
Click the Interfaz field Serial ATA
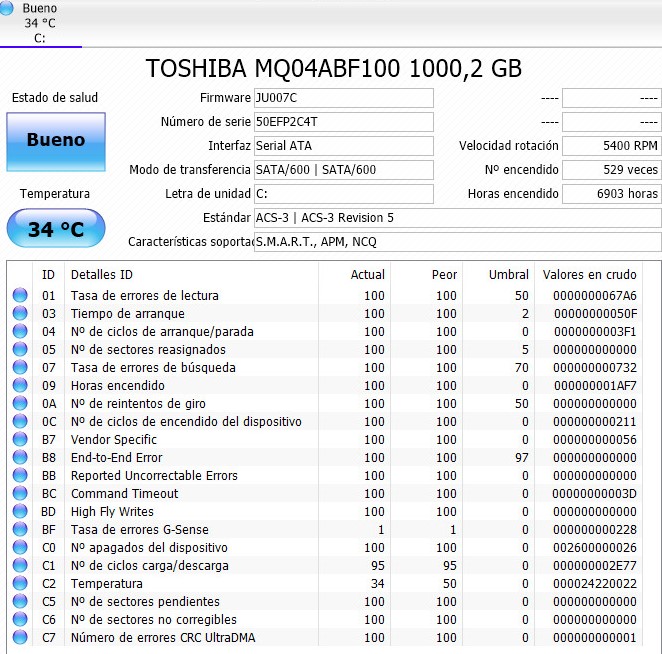point(344,146)
